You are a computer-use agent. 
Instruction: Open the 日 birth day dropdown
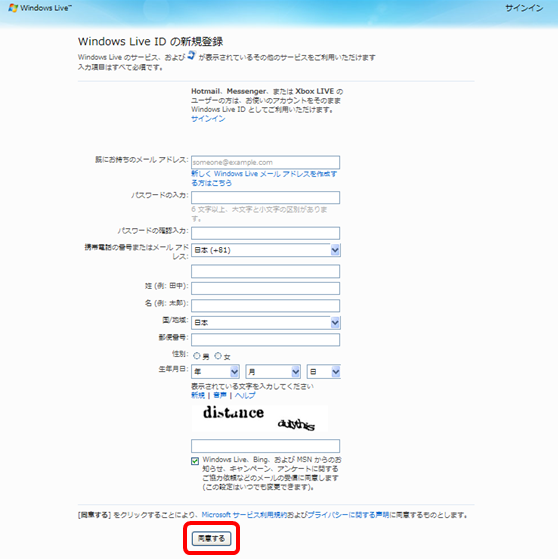click(x=324, y=372)
